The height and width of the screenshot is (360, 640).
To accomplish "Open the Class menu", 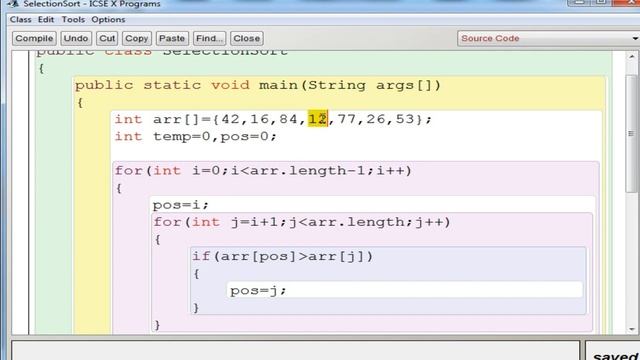I will [x=20, y=20].
